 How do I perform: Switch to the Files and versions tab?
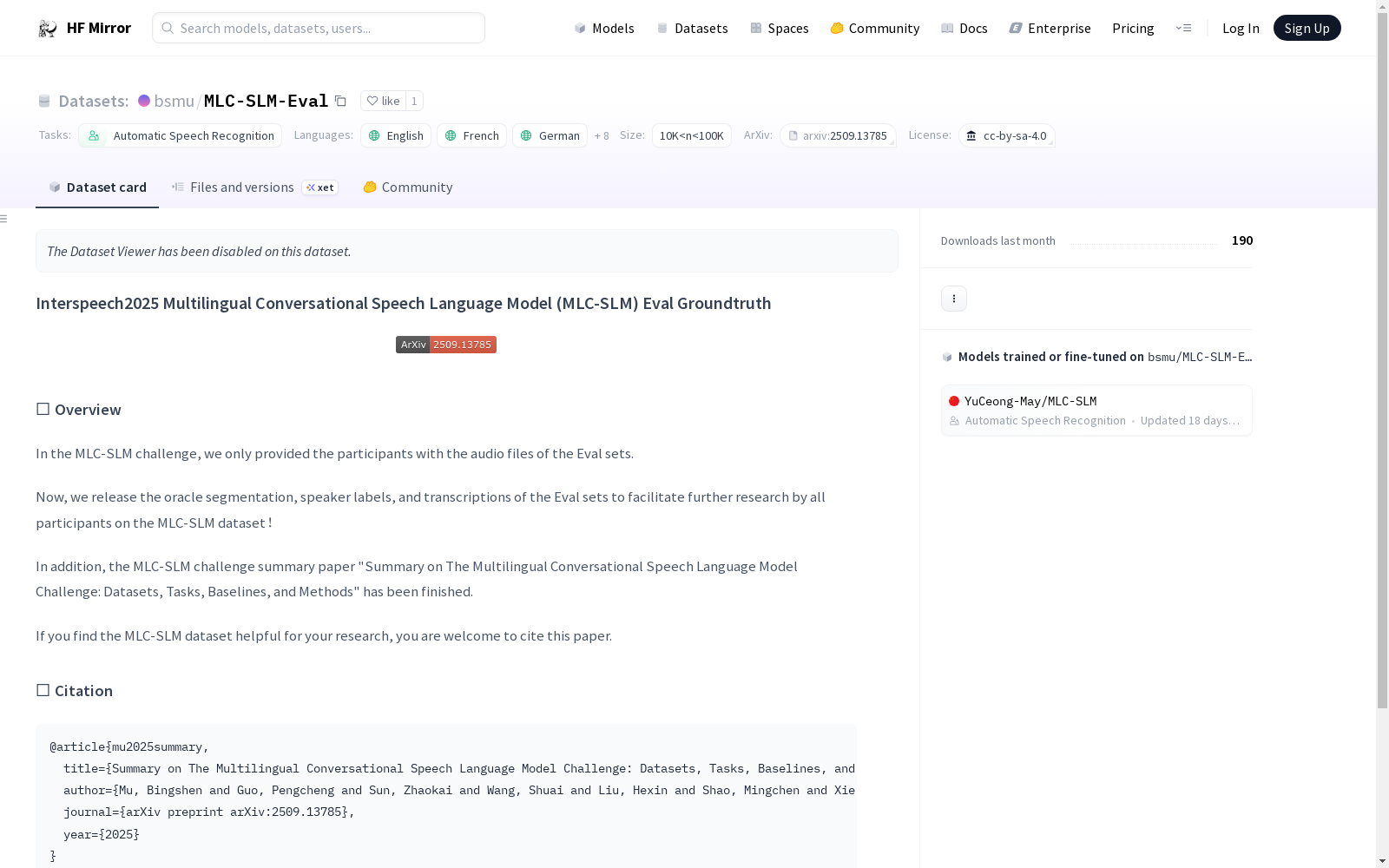pos(255,187)
